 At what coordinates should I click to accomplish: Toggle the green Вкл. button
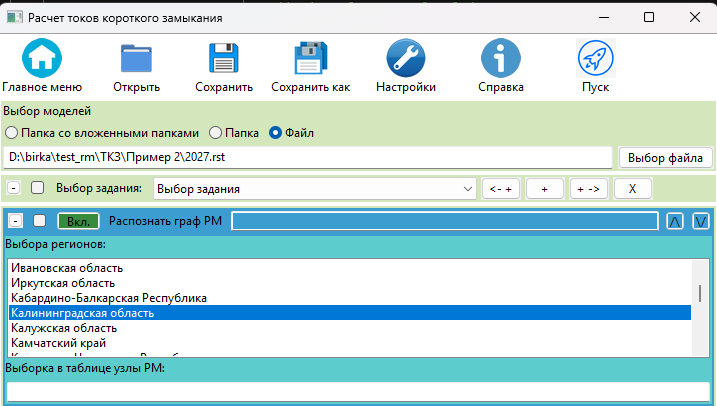tap(78, 221)
